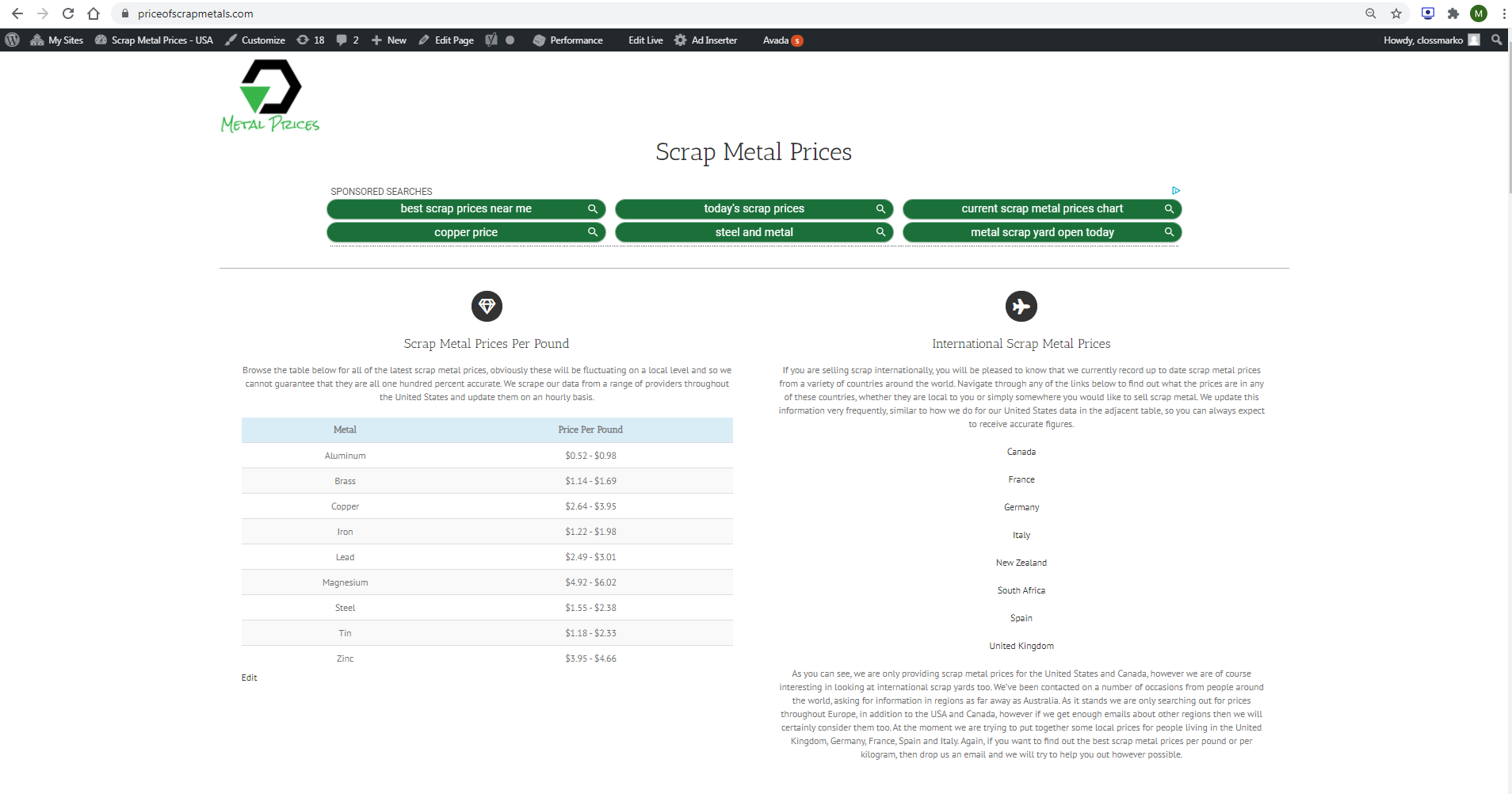The height and width of the screenshot is (794, 1512).
Task: Click the Aluminum metal link in the table
Action: point(345,456)
